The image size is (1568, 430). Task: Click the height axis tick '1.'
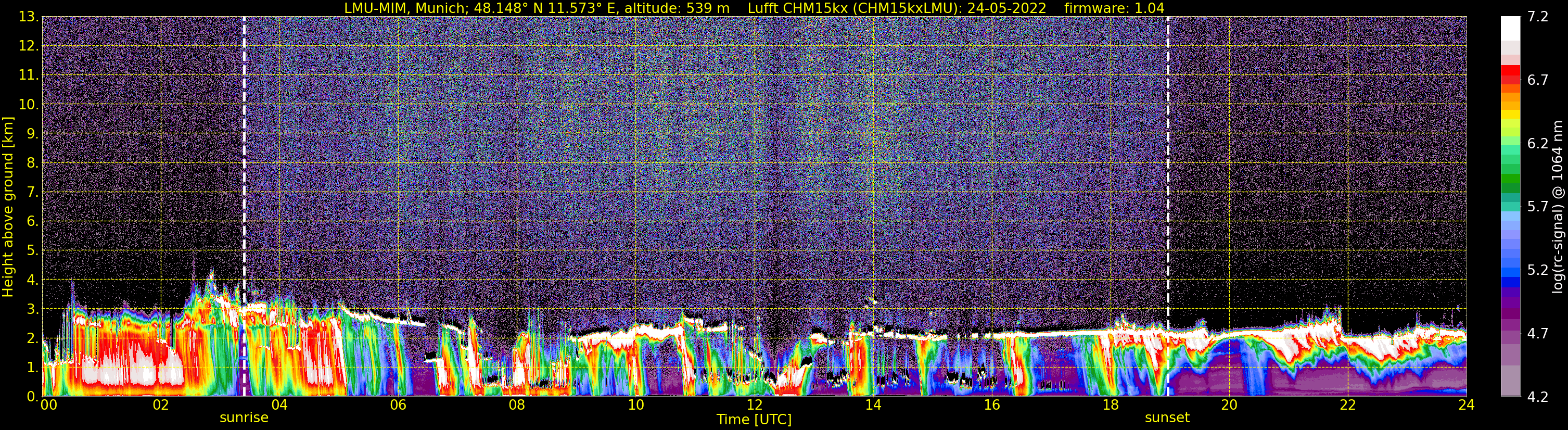(33, 367)
